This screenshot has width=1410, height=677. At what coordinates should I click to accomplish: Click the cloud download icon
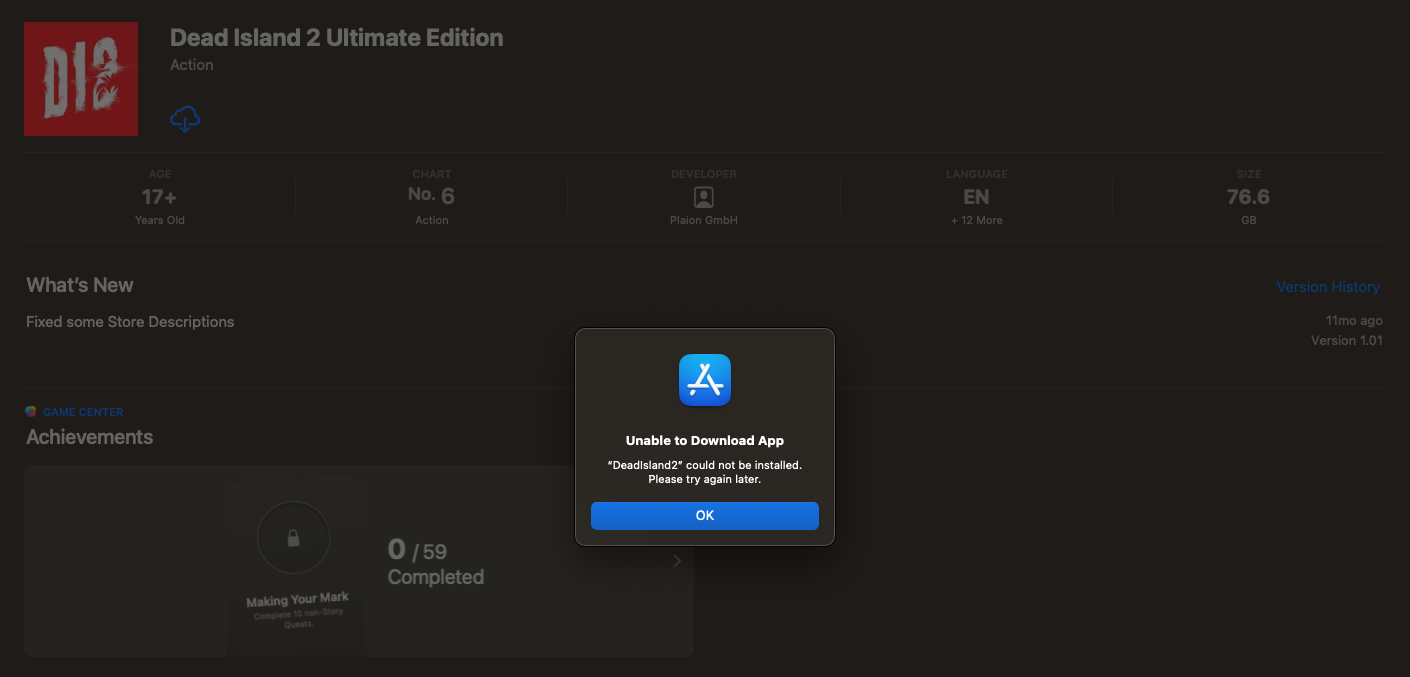[x=185, y=119]
